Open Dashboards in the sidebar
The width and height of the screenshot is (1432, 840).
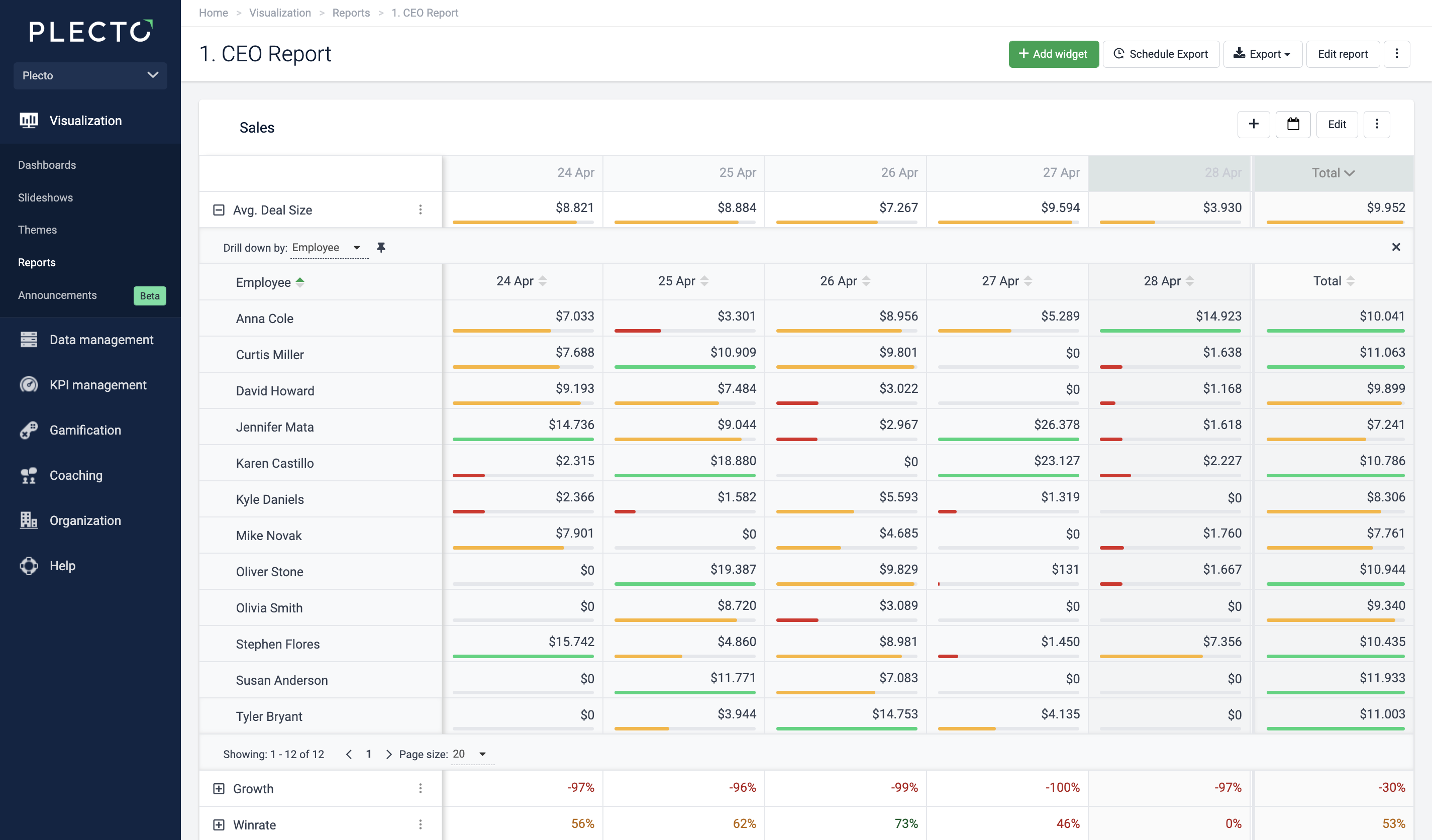tap(47, 165)
